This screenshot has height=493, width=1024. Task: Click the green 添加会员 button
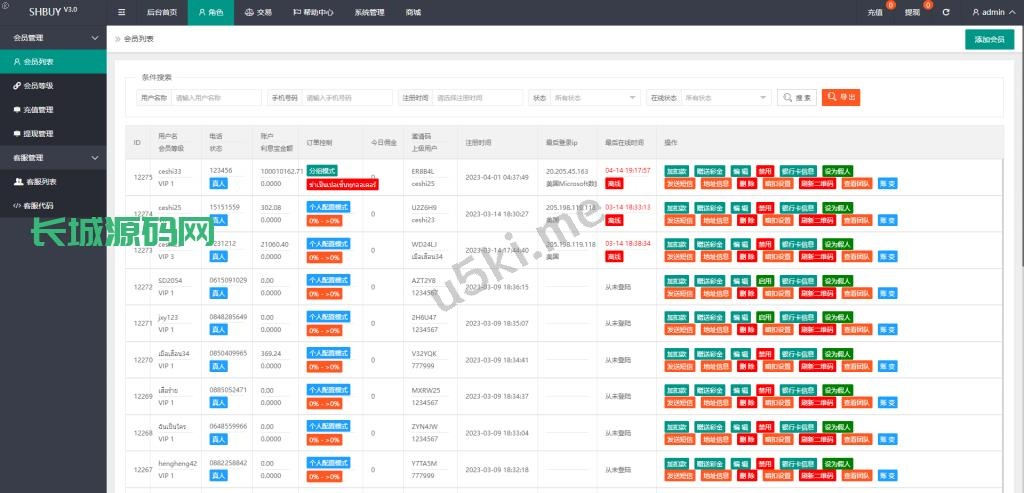point(988,39)
